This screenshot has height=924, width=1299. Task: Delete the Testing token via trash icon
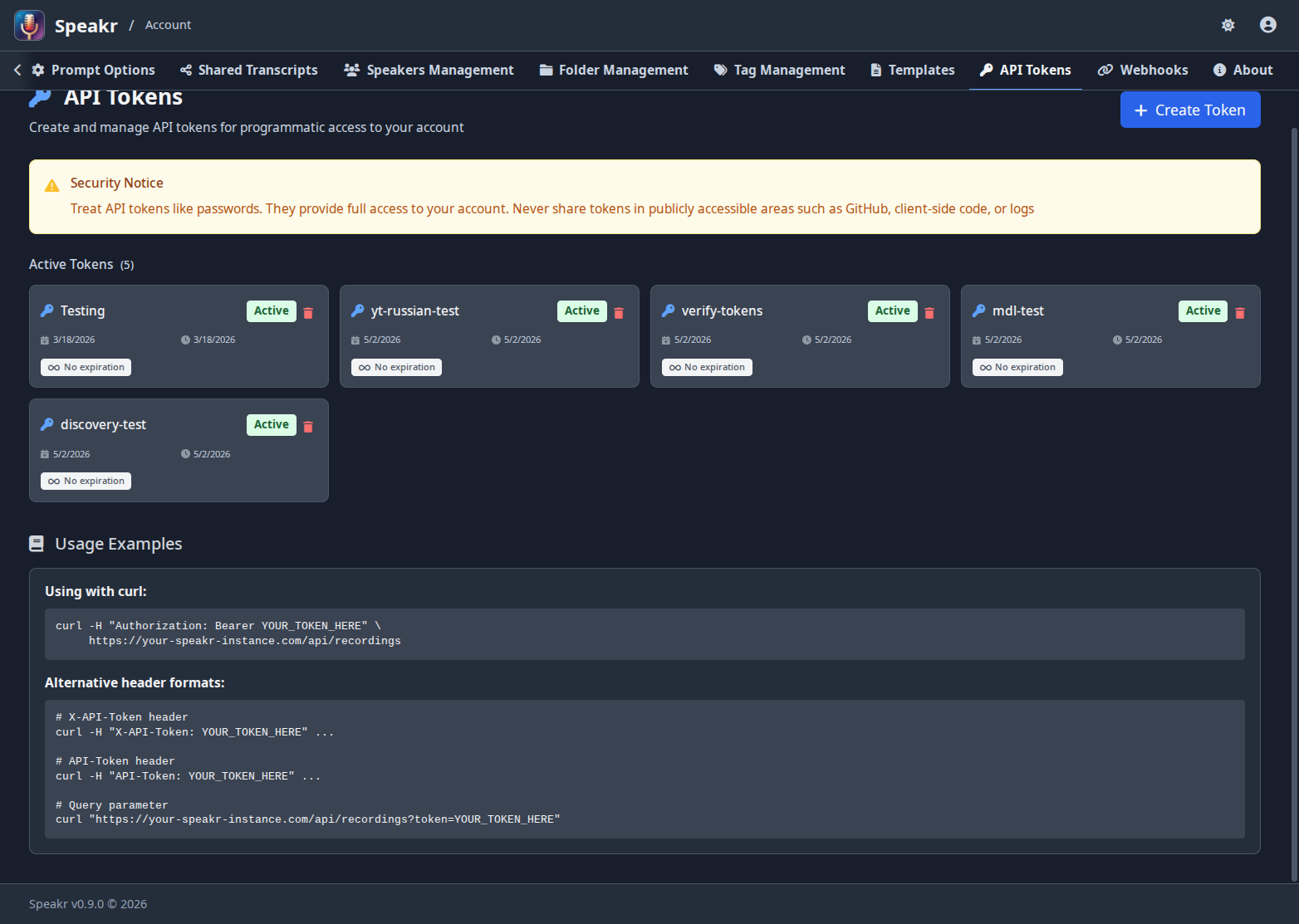coord(308,313)
